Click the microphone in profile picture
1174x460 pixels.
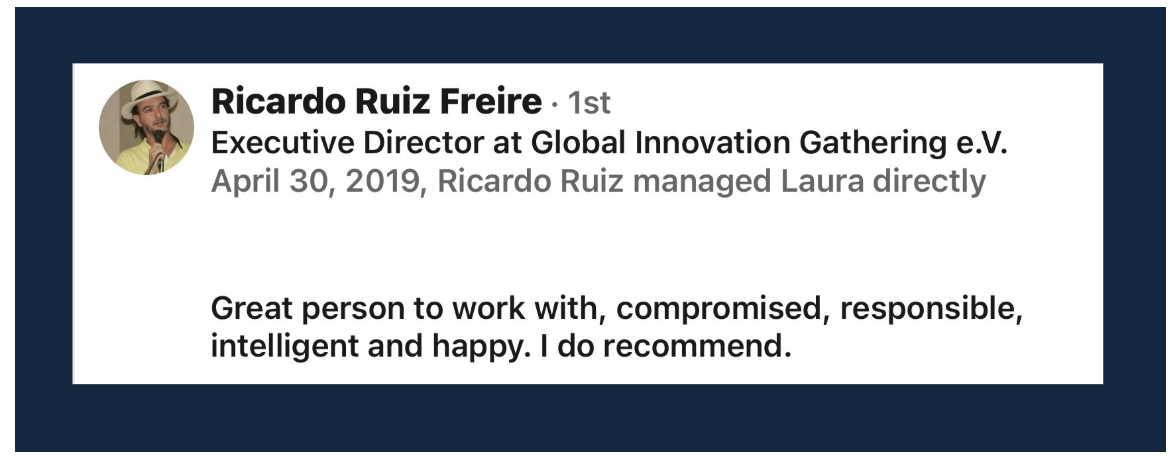tap(159, 145)
